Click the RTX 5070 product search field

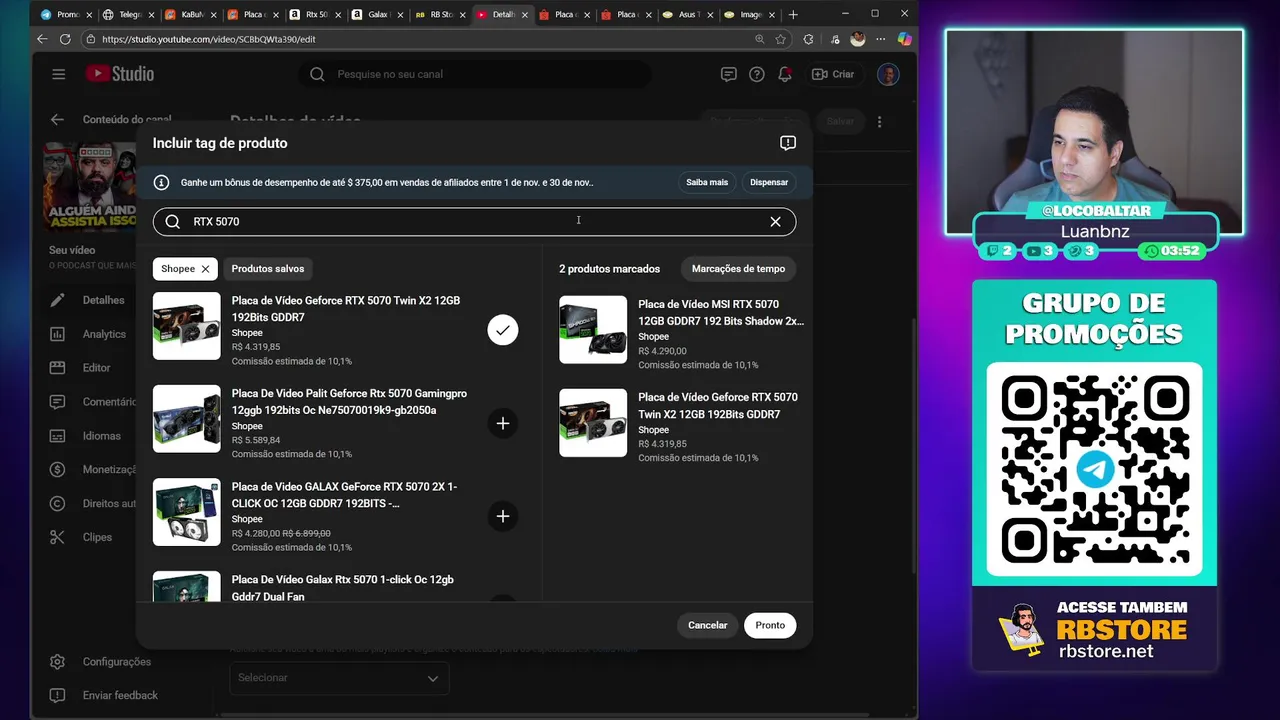coord(474,222)
